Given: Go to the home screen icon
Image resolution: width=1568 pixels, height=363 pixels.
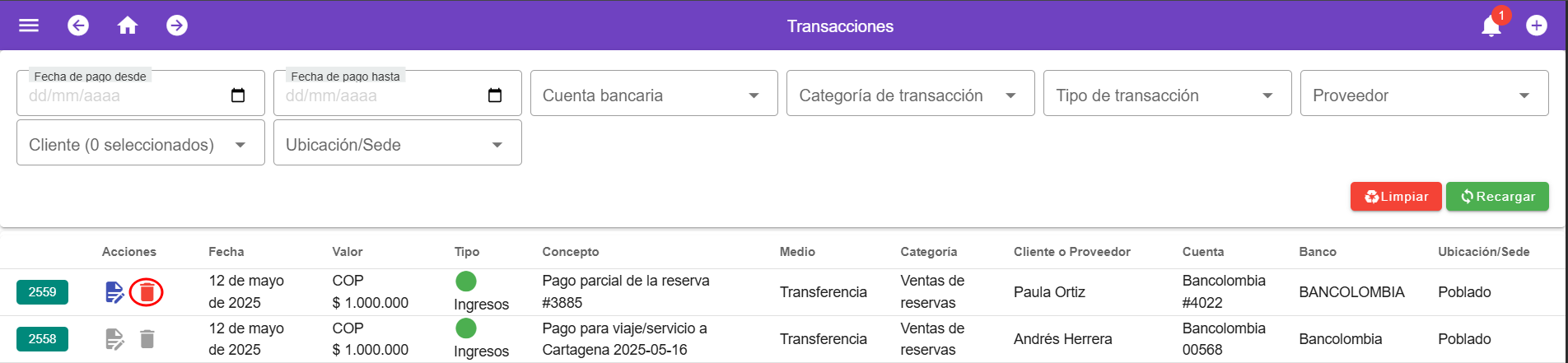Looking at the screenshot, I should (x=128, y=26).
